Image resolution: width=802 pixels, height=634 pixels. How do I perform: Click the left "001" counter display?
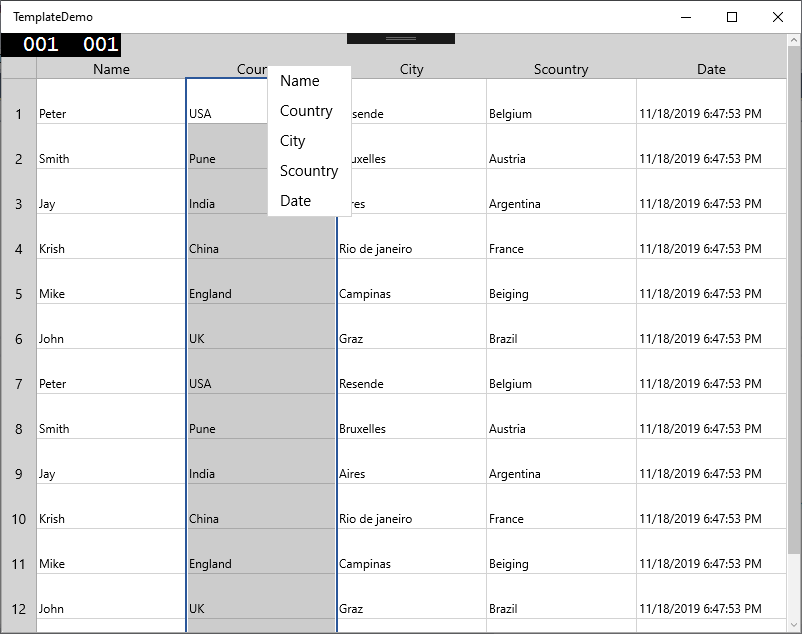click(41, 44)
